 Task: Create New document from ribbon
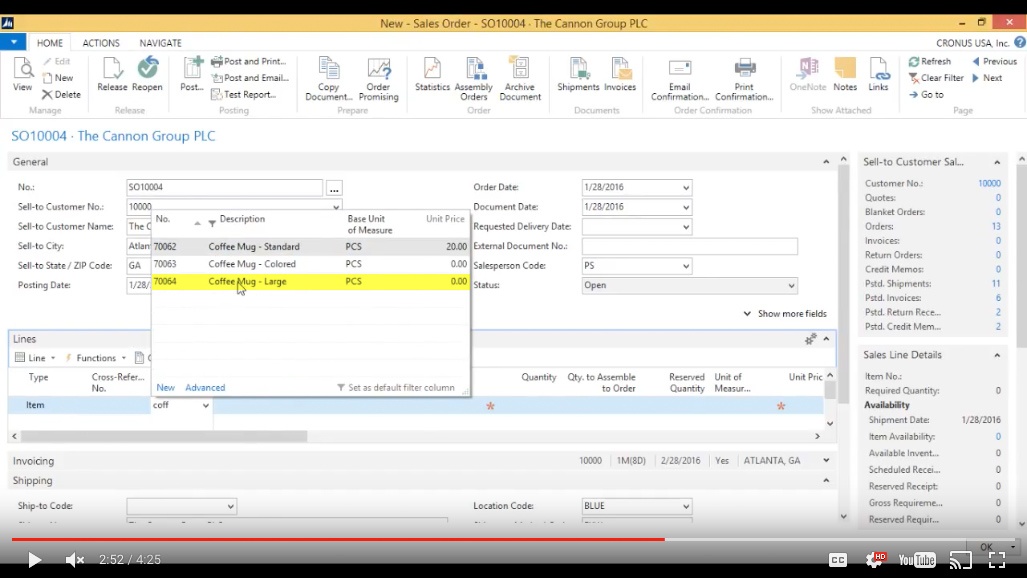pos(58,77)
